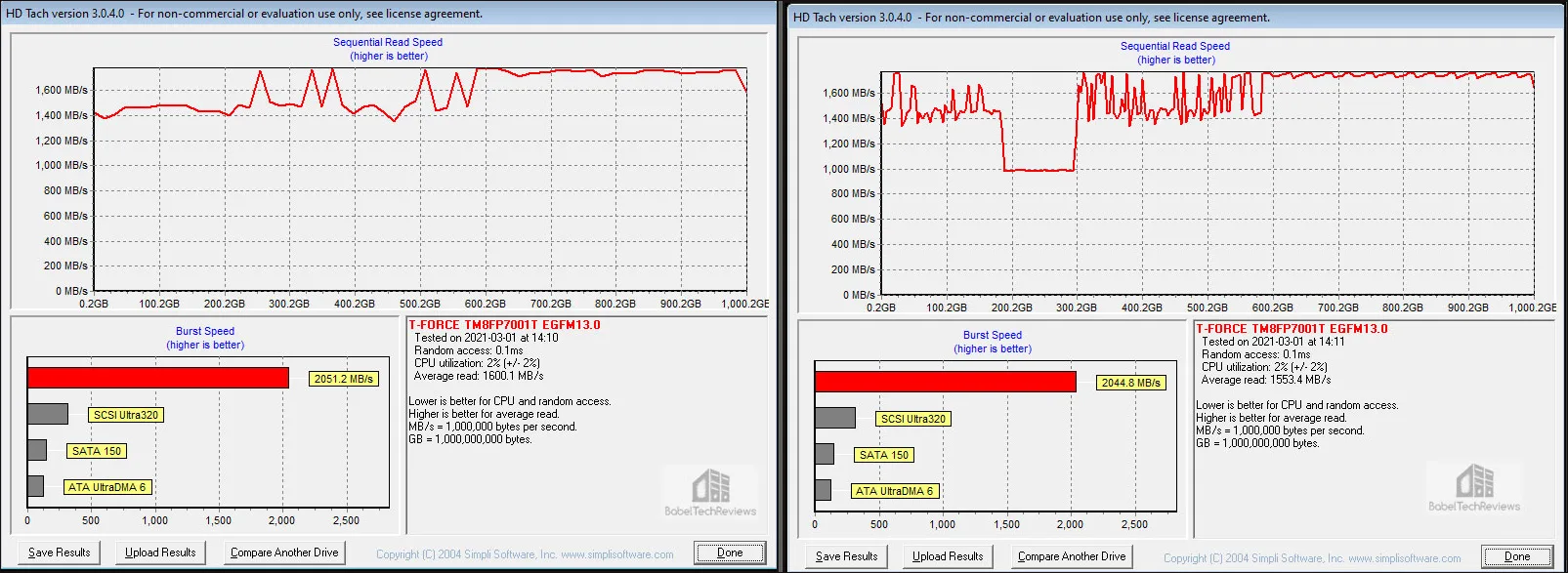Click SCSI Ultra320 label in left window

pyautogui.click(x=126, y=415)
